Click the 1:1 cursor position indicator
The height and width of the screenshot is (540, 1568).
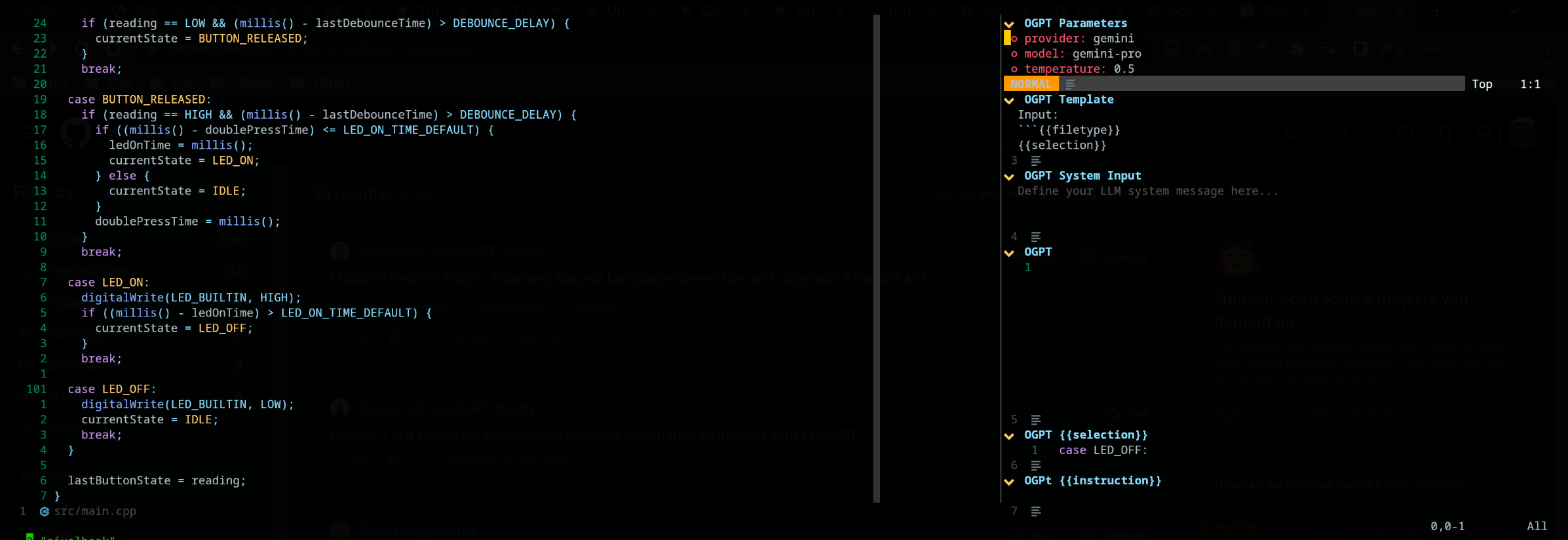(1530, 84)
